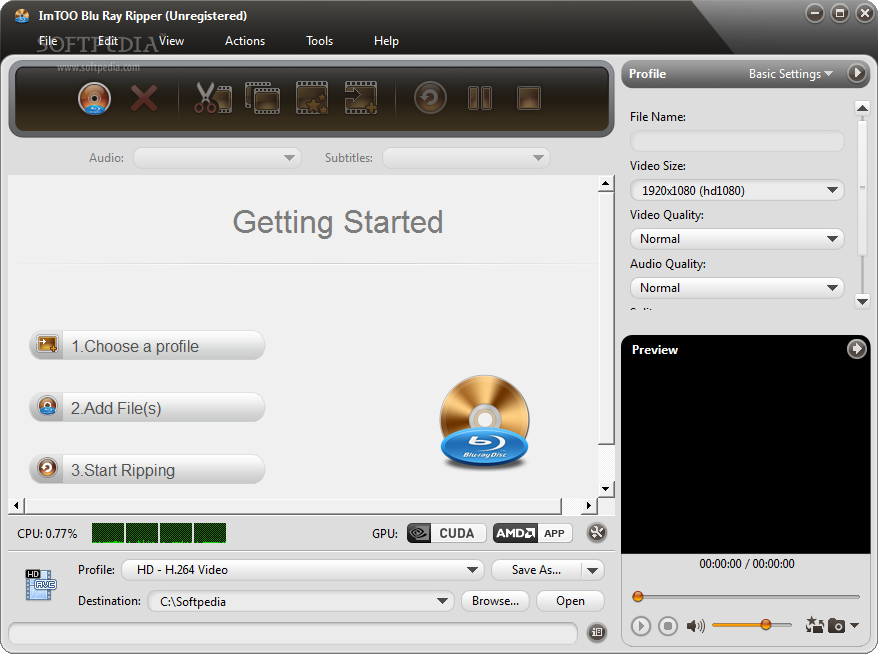878x654 pixels.
Task: Click the log icon beside the progress bar
Action: pyautogui.click(x=597, y=632)
